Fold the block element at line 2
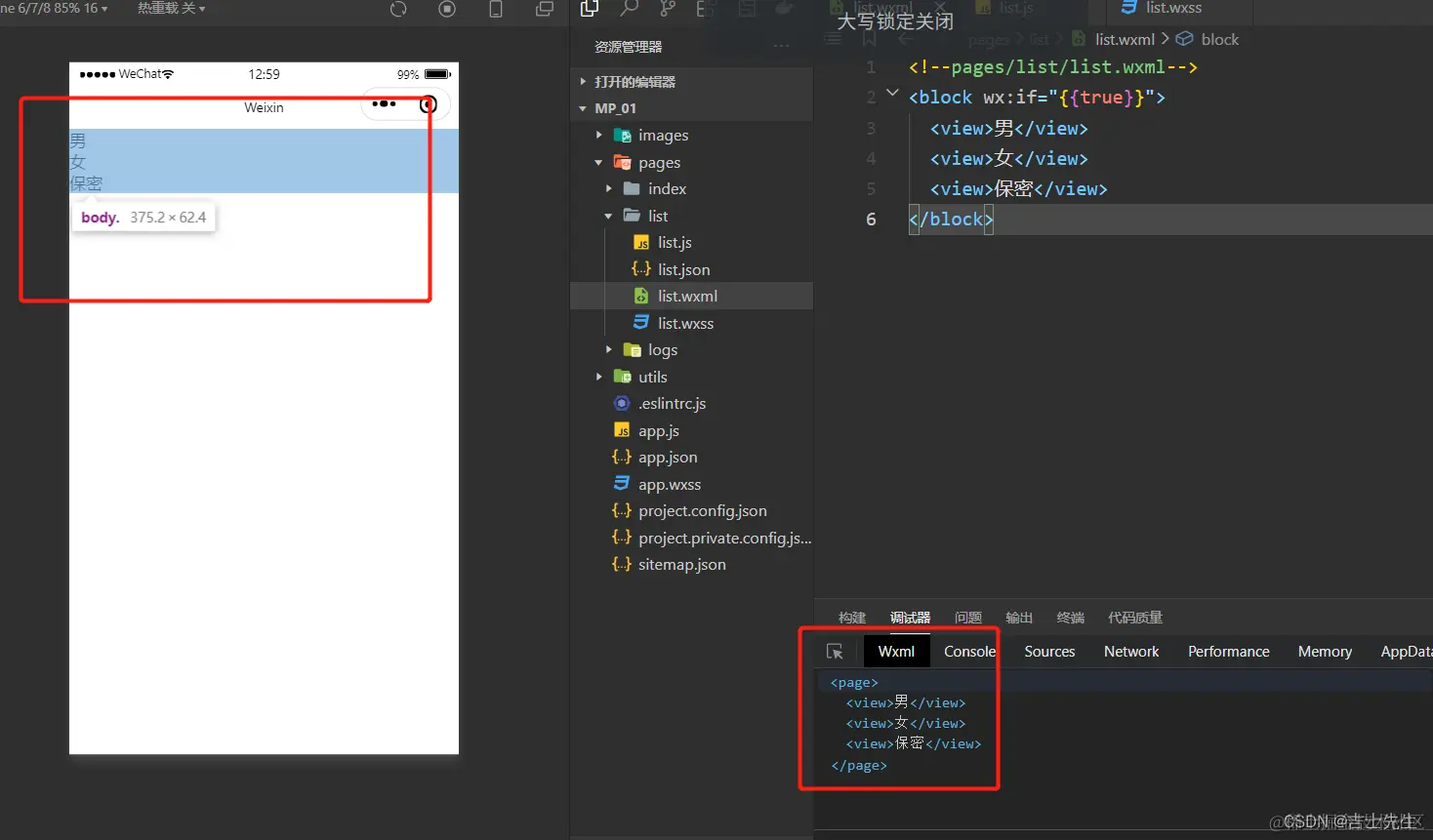The width and height of the screenshot is (1433, 840). click(891, 94)
